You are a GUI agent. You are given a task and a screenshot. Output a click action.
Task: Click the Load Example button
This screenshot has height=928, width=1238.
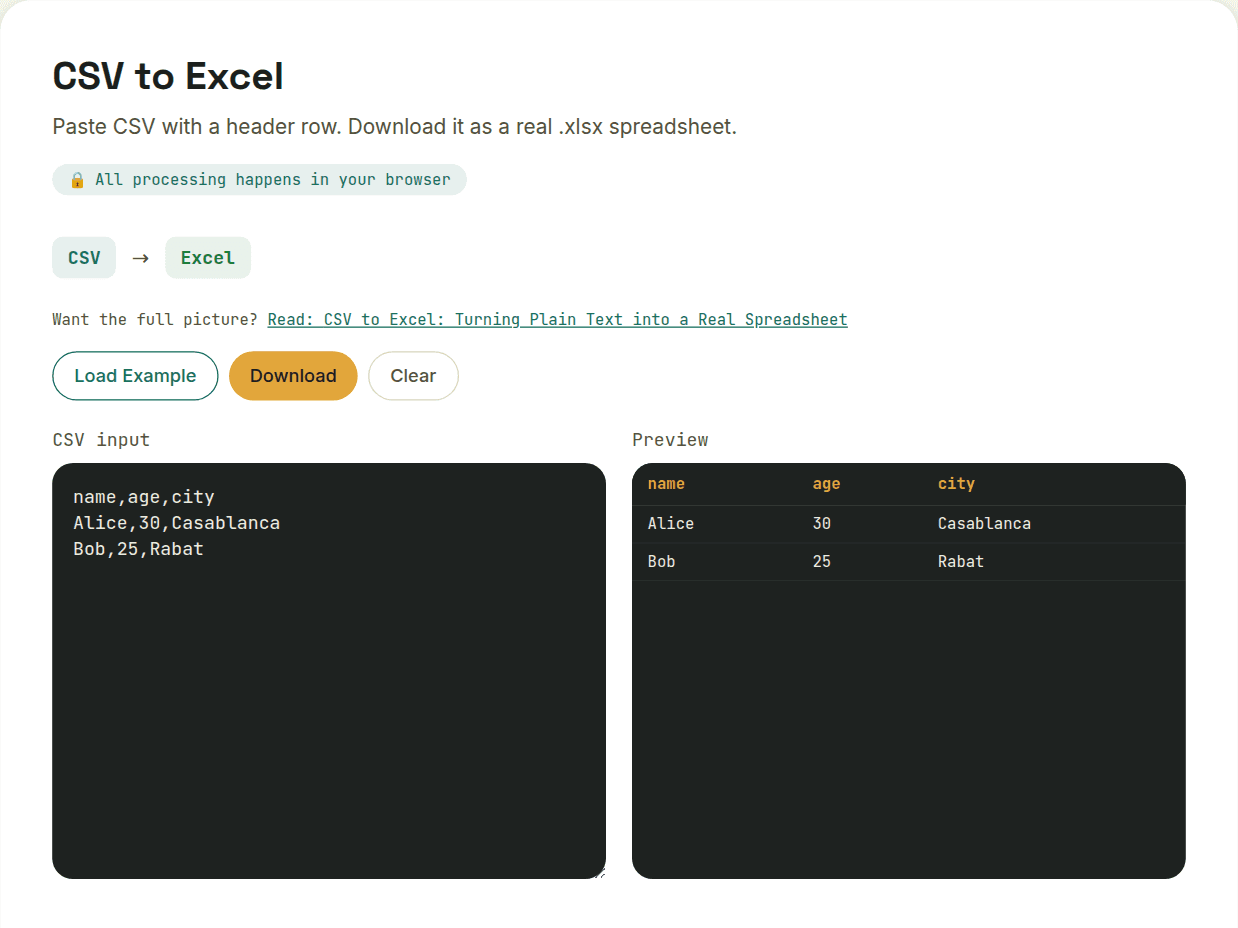[135, 376]
